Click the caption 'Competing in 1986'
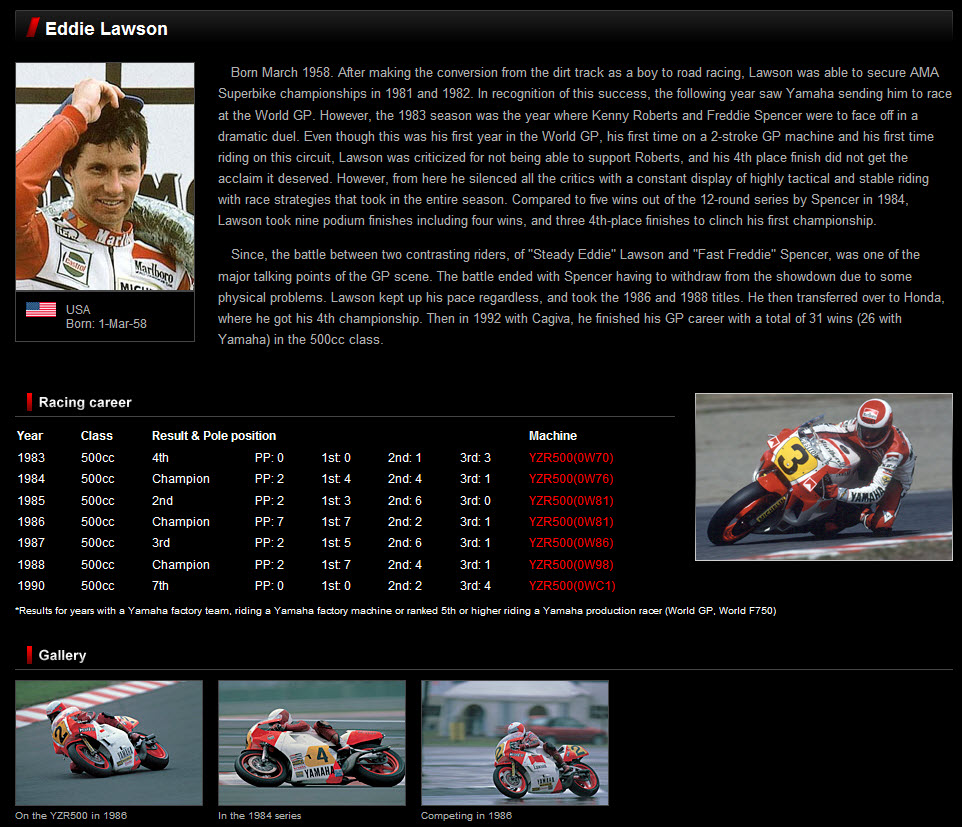The height and width of the screenshot is (827, 962). click(466, 815)
